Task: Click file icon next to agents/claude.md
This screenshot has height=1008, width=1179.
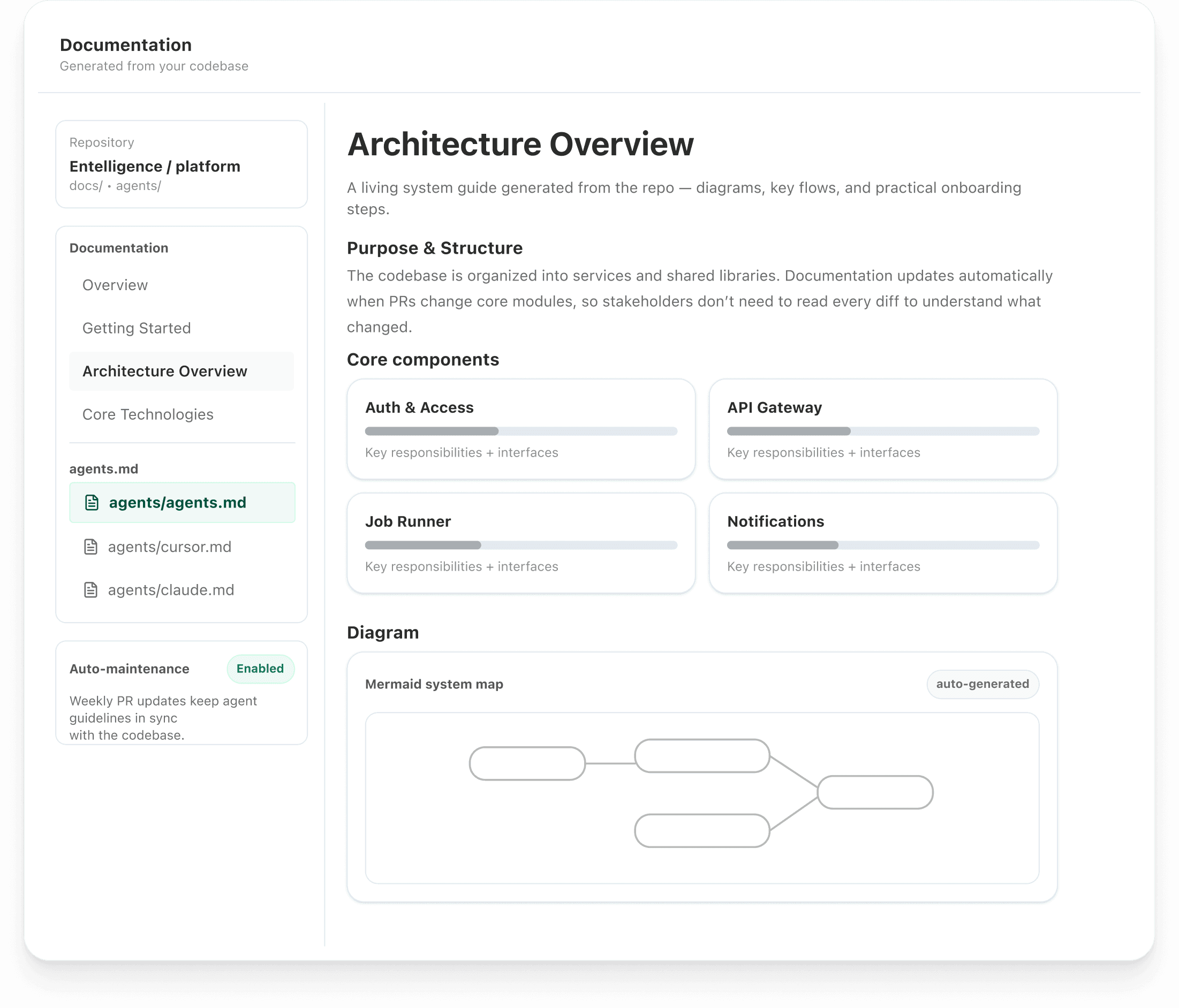Action: click(x=91, y=590)
